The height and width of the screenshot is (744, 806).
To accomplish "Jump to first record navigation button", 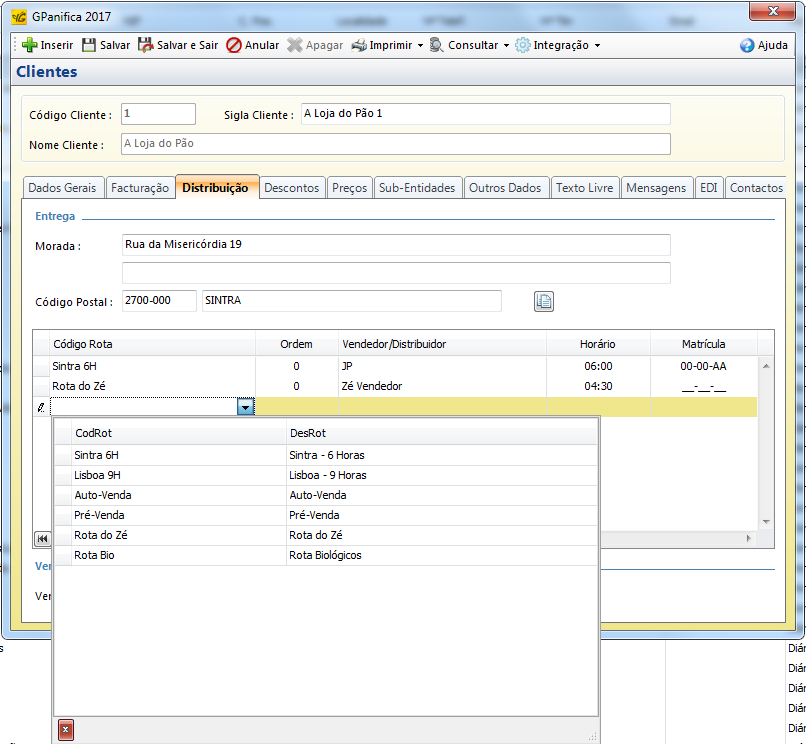I will tap(43, 538).
